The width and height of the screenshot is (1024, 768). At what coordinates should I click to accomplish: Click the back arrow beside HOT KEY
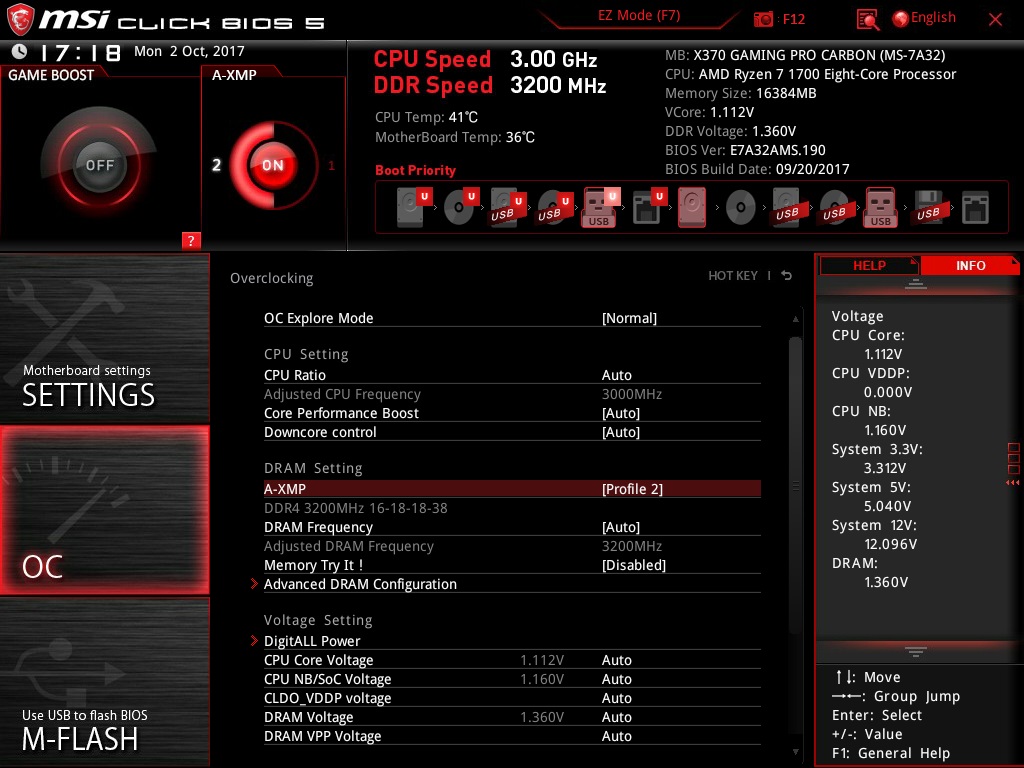tap(787, 276)
